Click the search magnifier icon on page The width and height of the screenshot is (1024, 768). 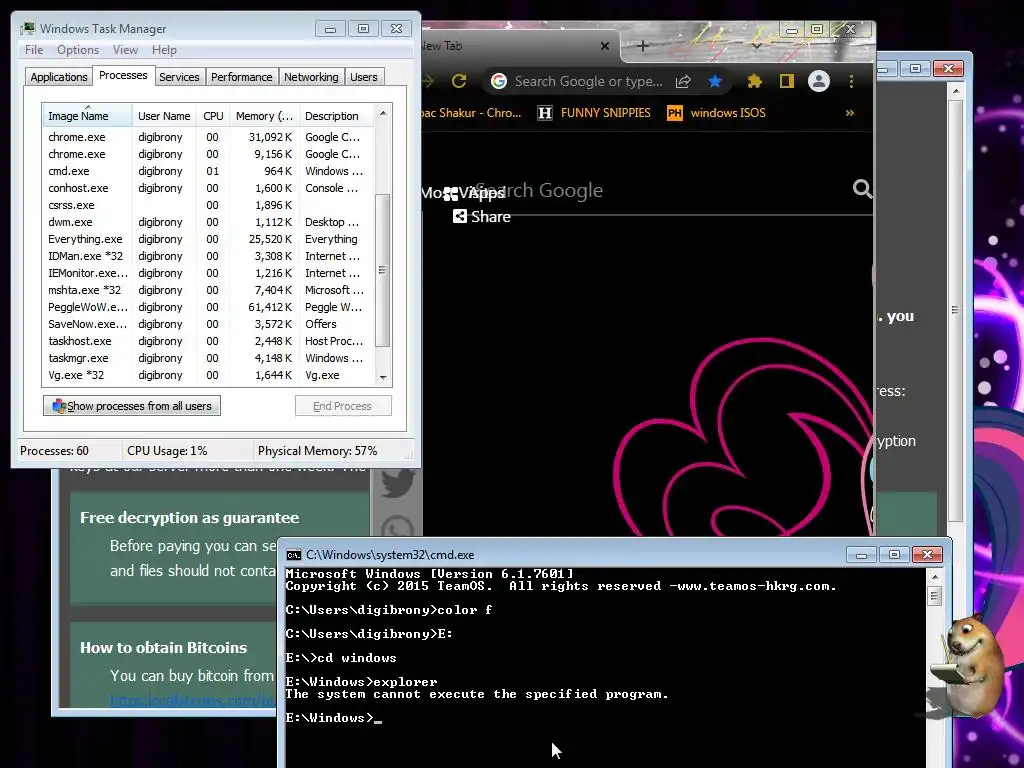862,189
